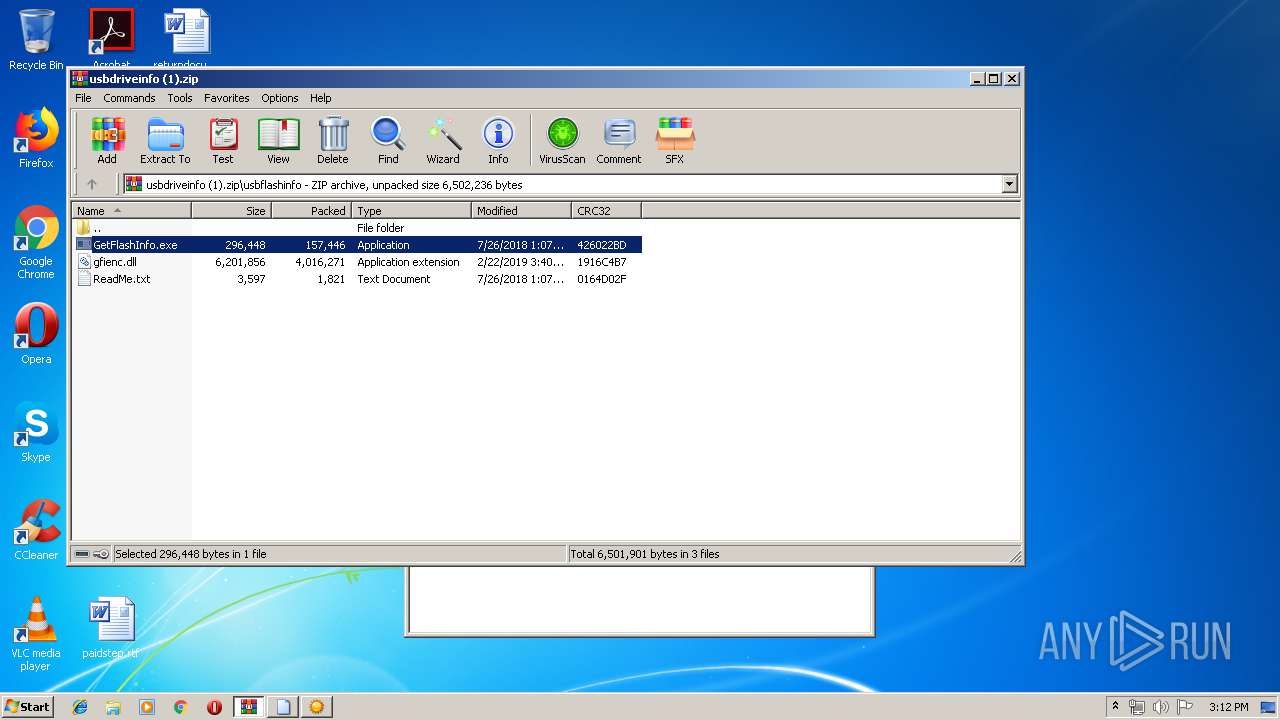Click the Add toolbar icon

click(x=107, y=140)
